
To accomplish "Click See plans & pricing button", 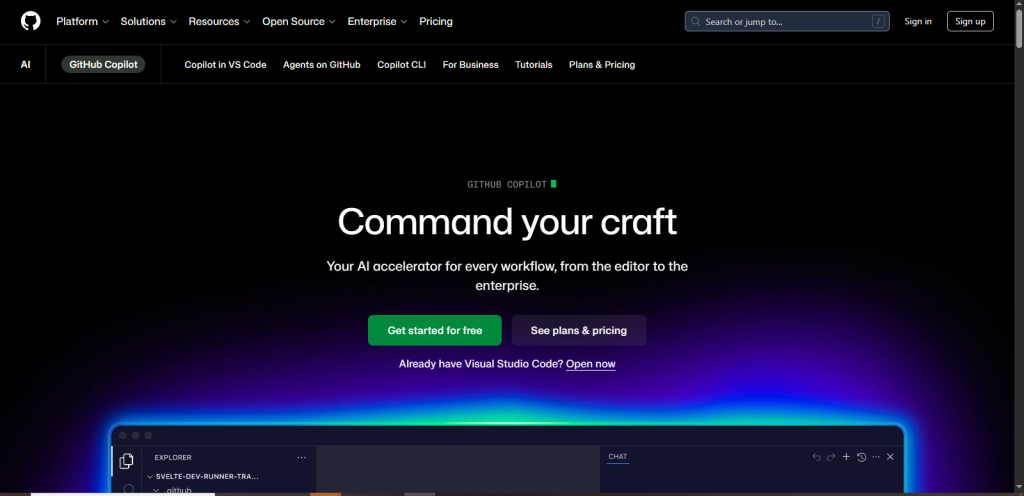I will pos(579,330).
